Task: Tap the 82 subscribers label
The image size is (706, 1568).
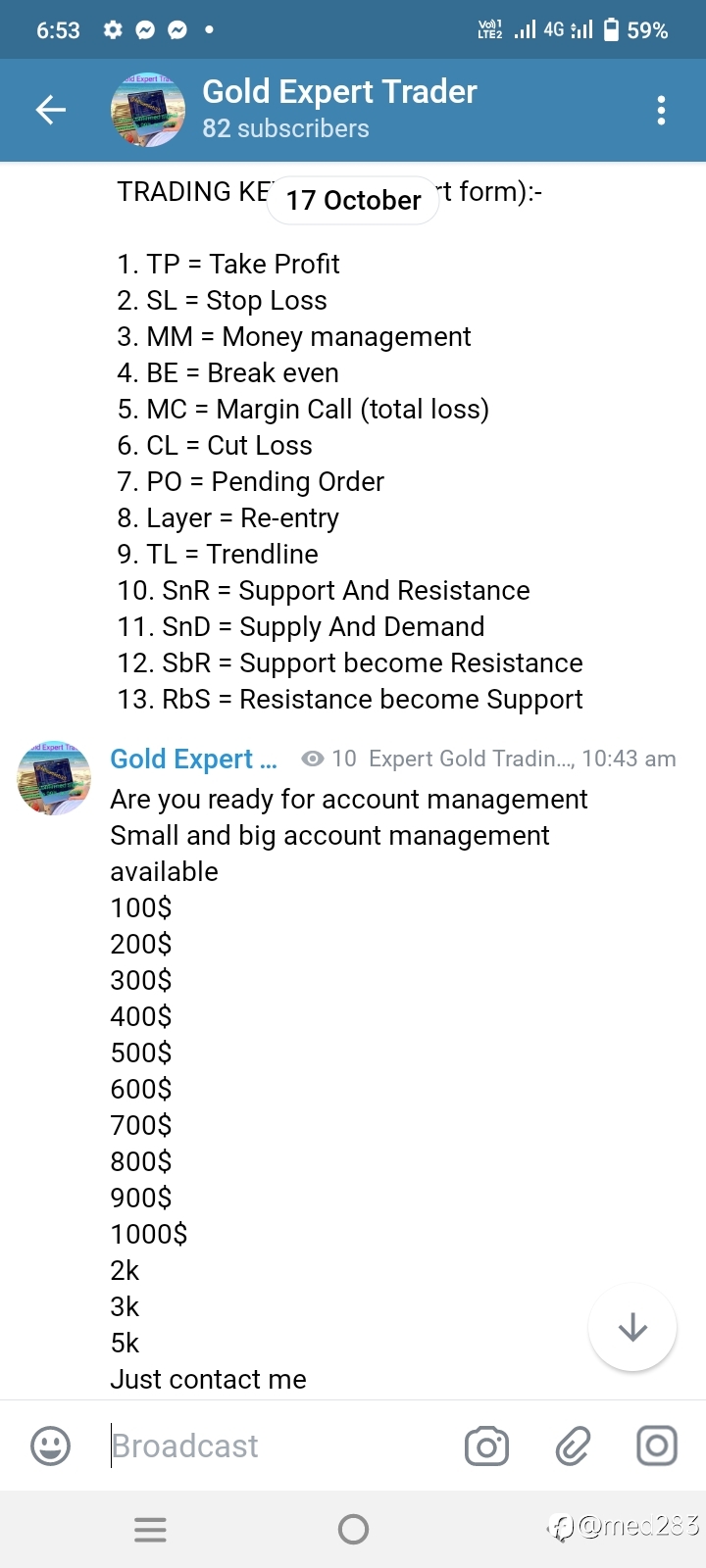Action: pyautogui.click(x=285, y=128)
